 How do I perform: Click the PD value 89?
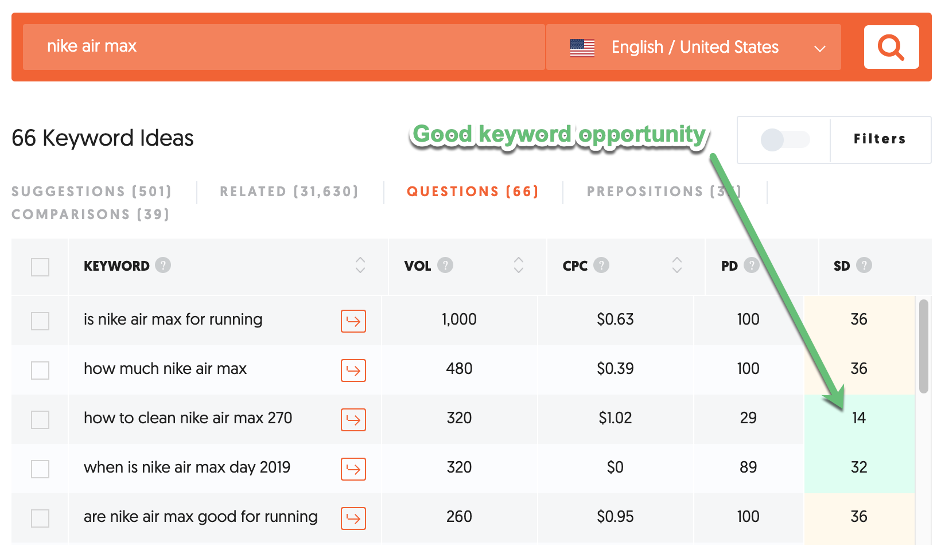748,467
